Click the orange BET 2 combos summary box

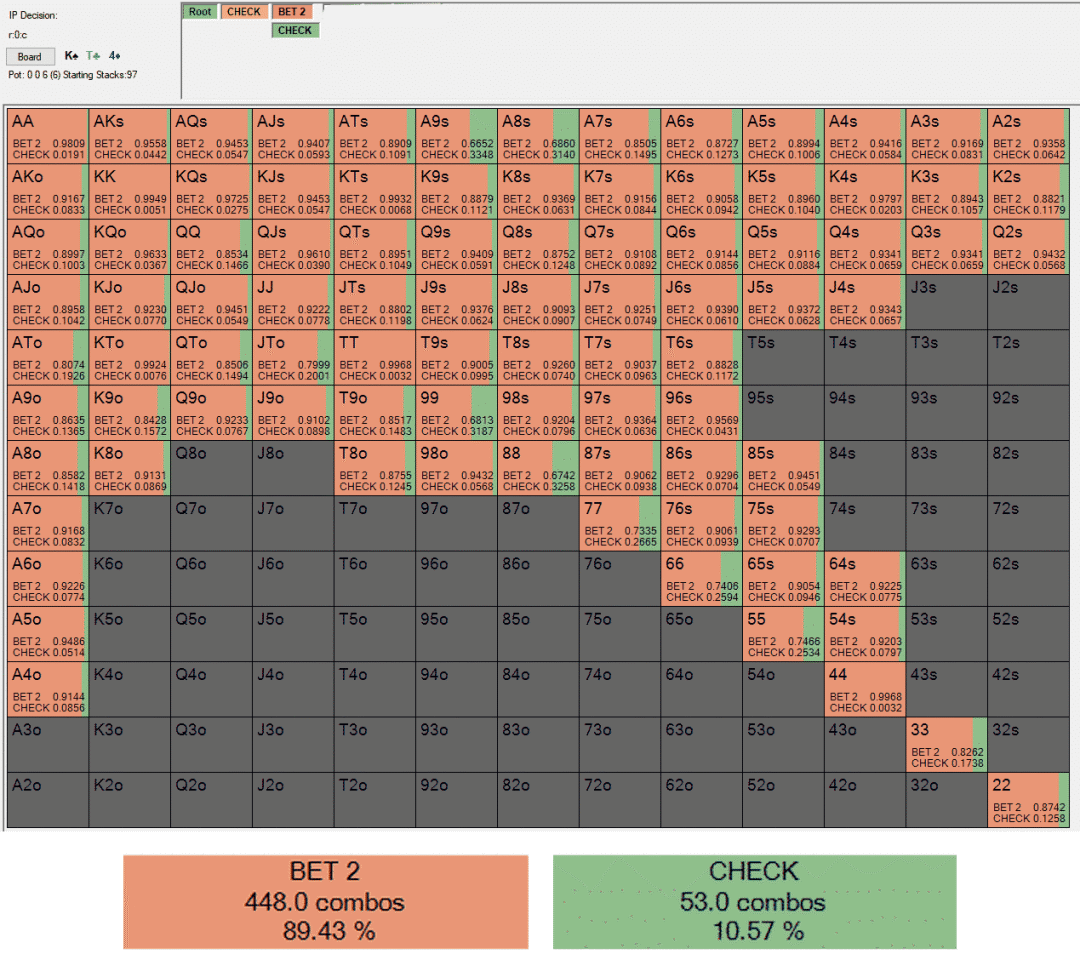325,901
